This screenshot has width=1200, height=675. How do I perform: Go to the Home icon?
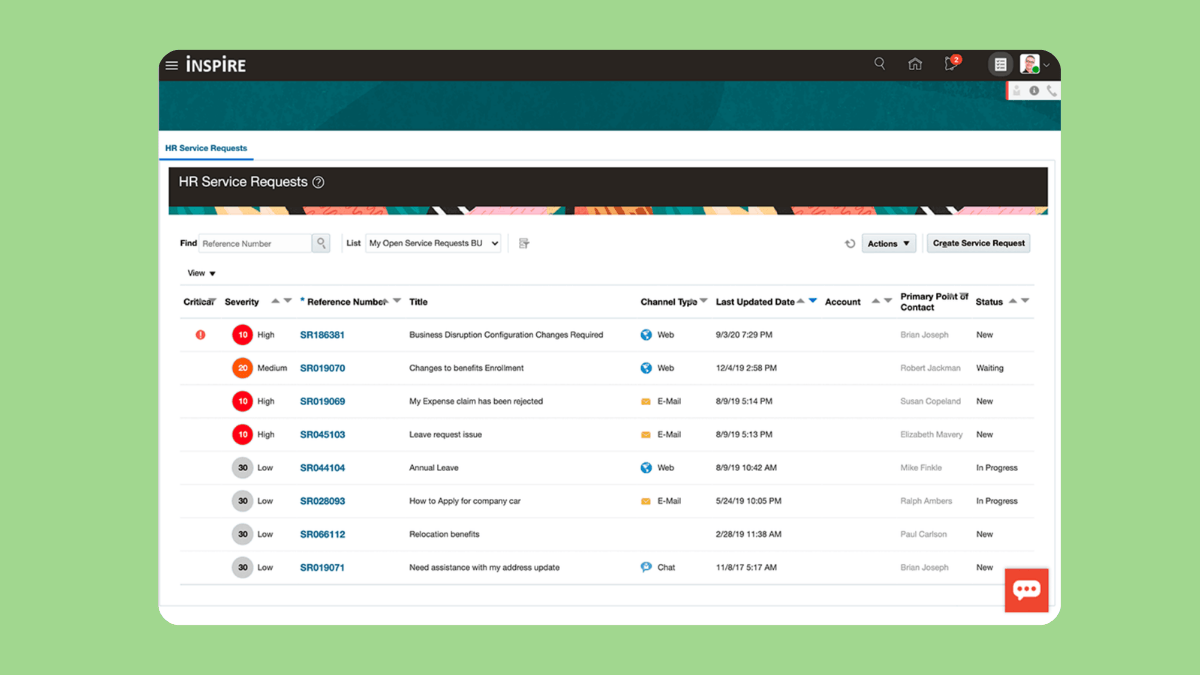pos(915,63)
